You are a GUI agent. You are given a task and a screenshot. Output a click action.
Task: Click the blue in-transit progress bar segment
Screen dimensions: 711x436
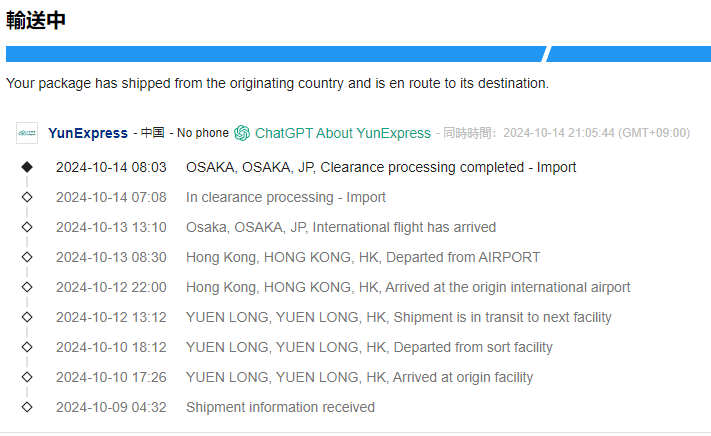click(276, 54)
